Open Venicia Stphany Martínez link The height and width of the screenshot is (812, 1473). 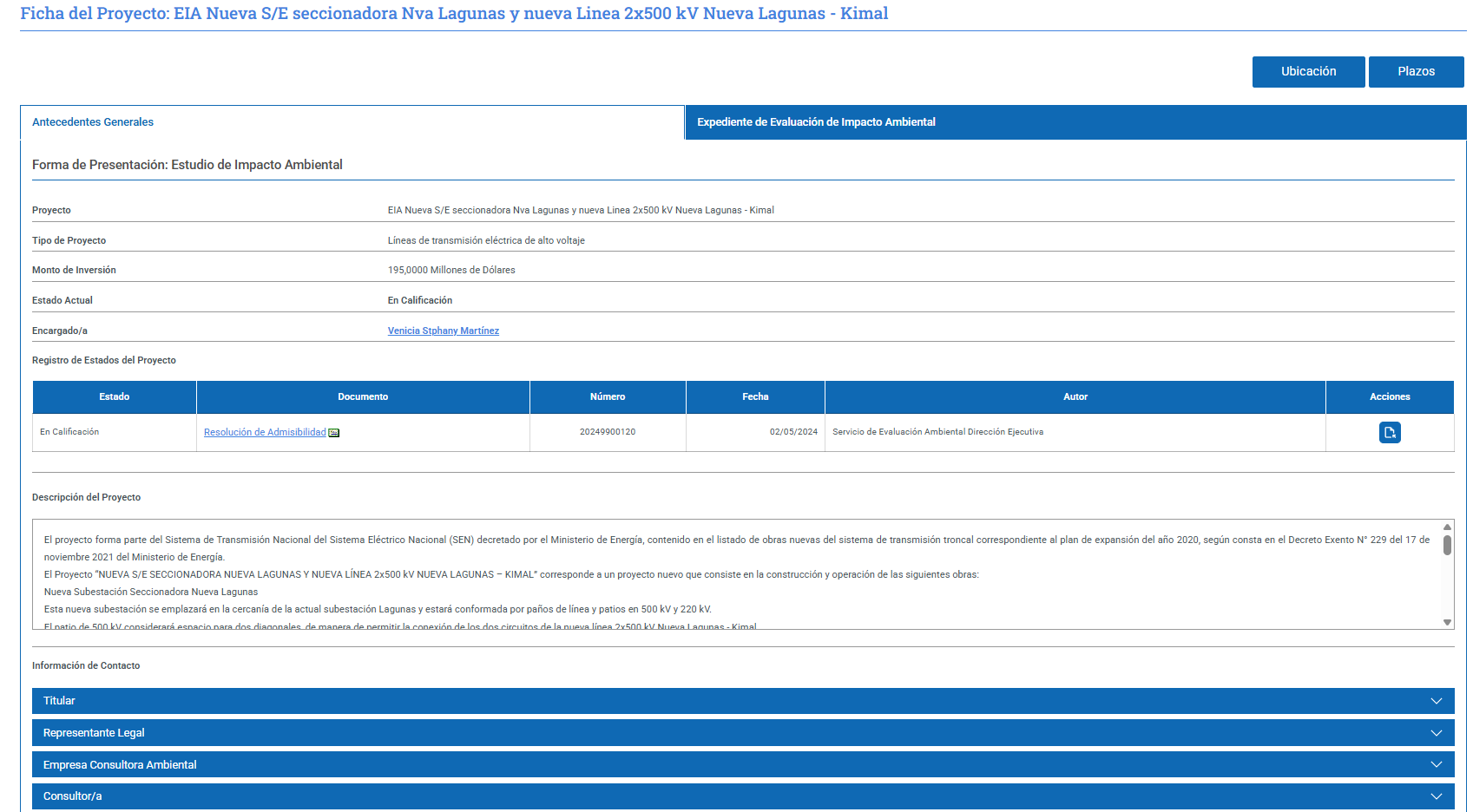(x=443, y=331)
